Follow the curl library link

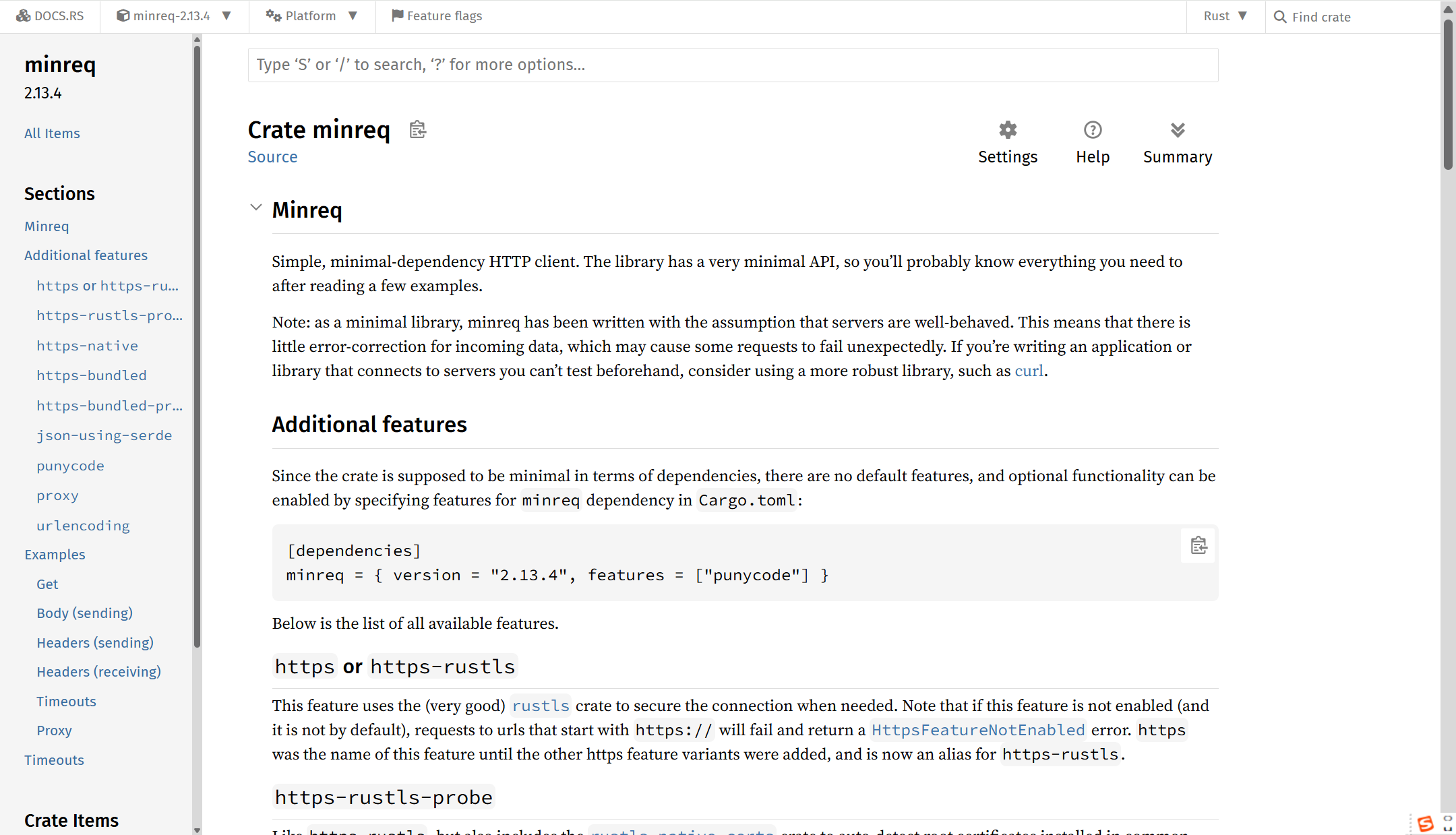1029,371
